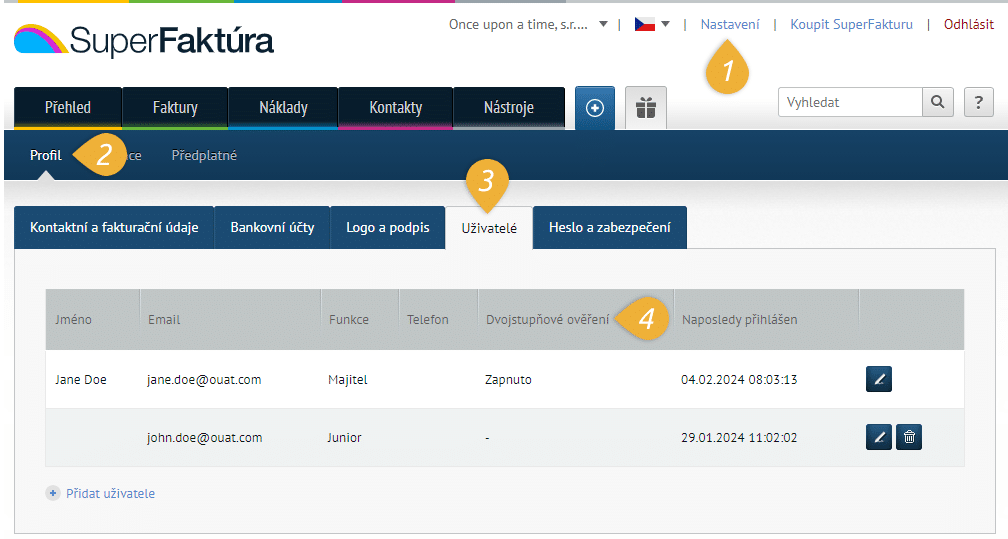The height and width of the screenshot is (539, 1008).
Task: Open the plus create-new button
Action: click(595, 108)
